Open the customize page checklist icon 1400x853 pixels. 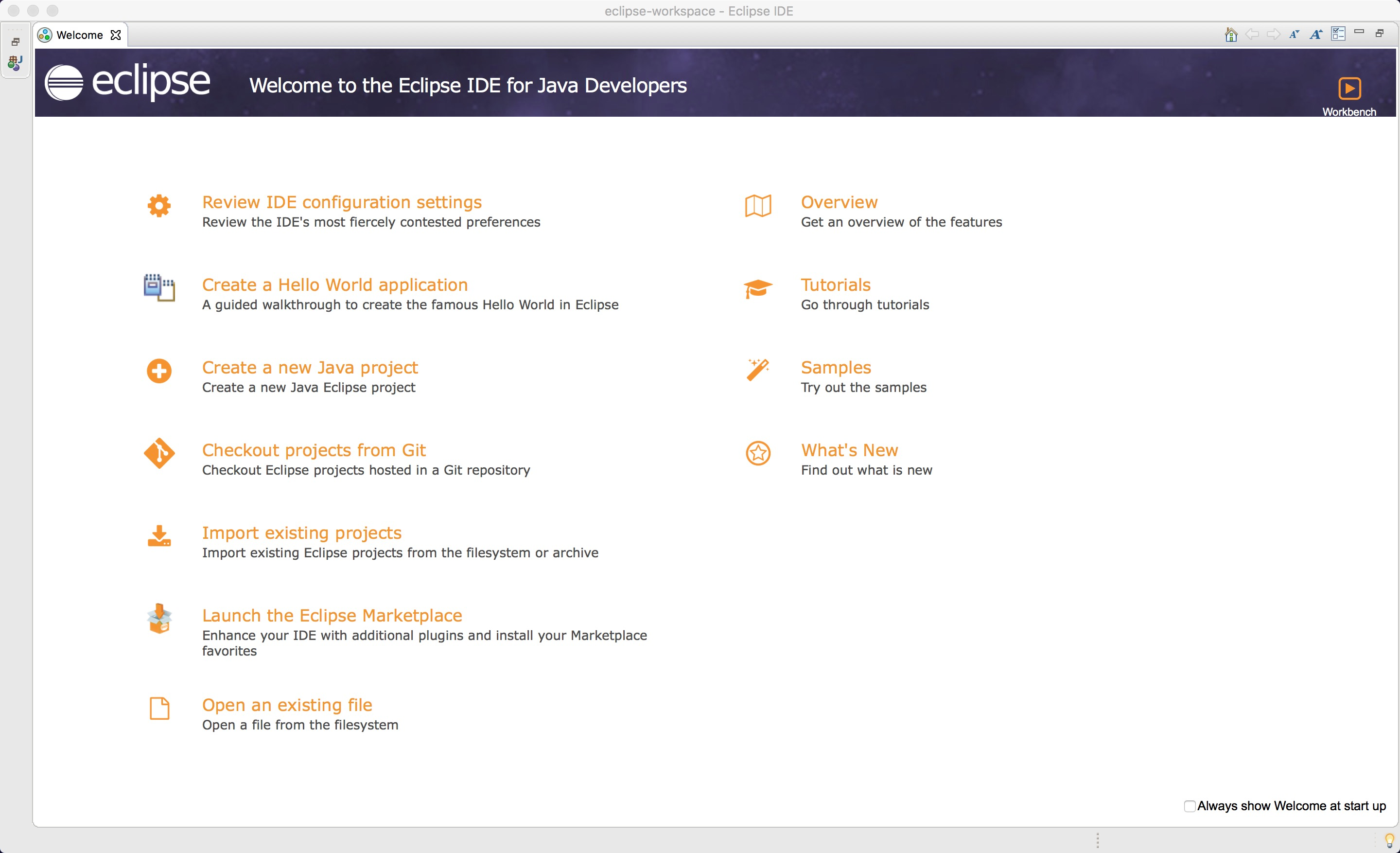tap(1338, 34)
